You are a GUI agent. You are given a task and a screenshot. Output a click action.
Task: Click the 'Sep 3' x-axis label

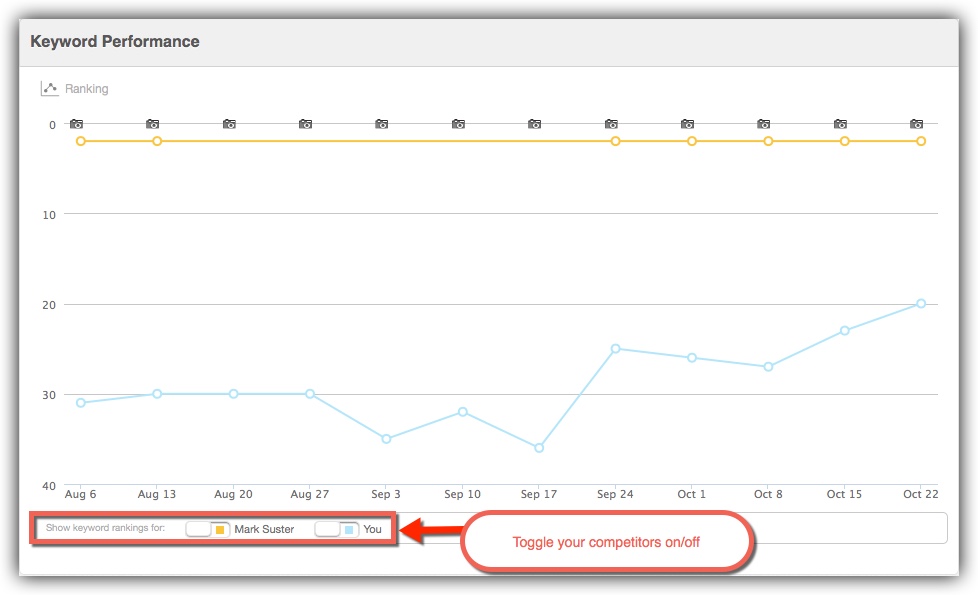386,494
